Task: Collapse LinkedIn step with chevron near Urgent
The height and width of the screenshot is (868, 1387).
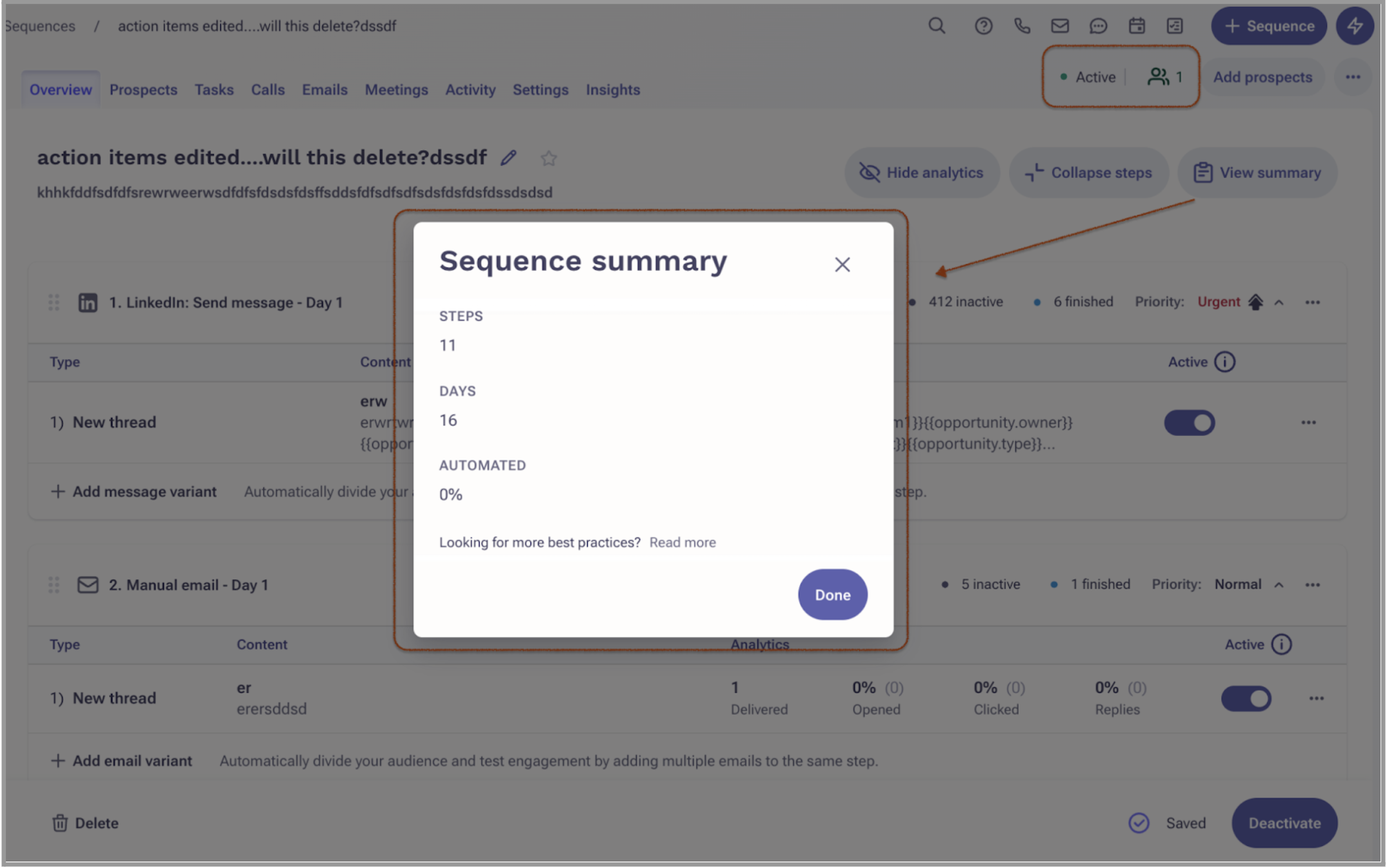Action: pyautogui.click(x=1279, y=302)
